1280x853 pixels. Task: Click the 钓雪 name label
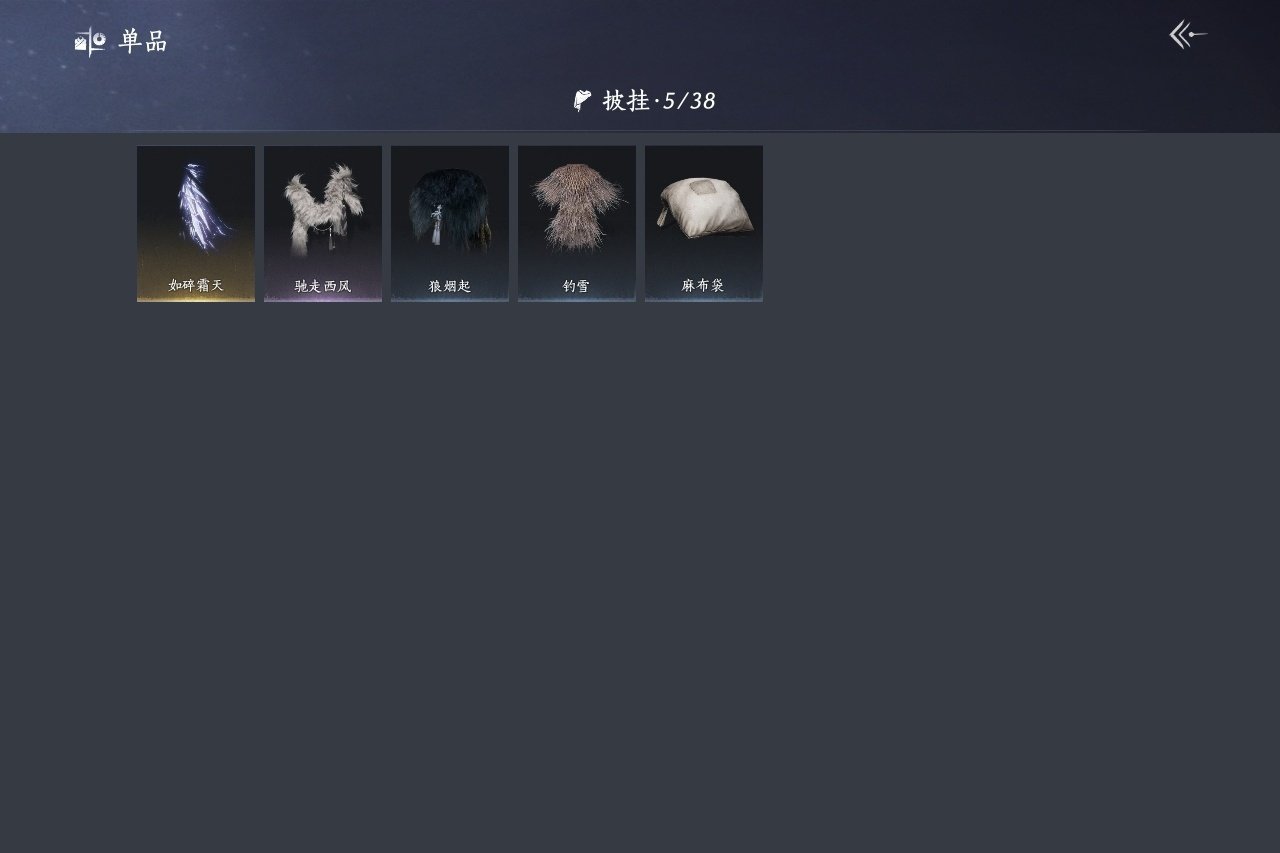(x=577, y=286)
